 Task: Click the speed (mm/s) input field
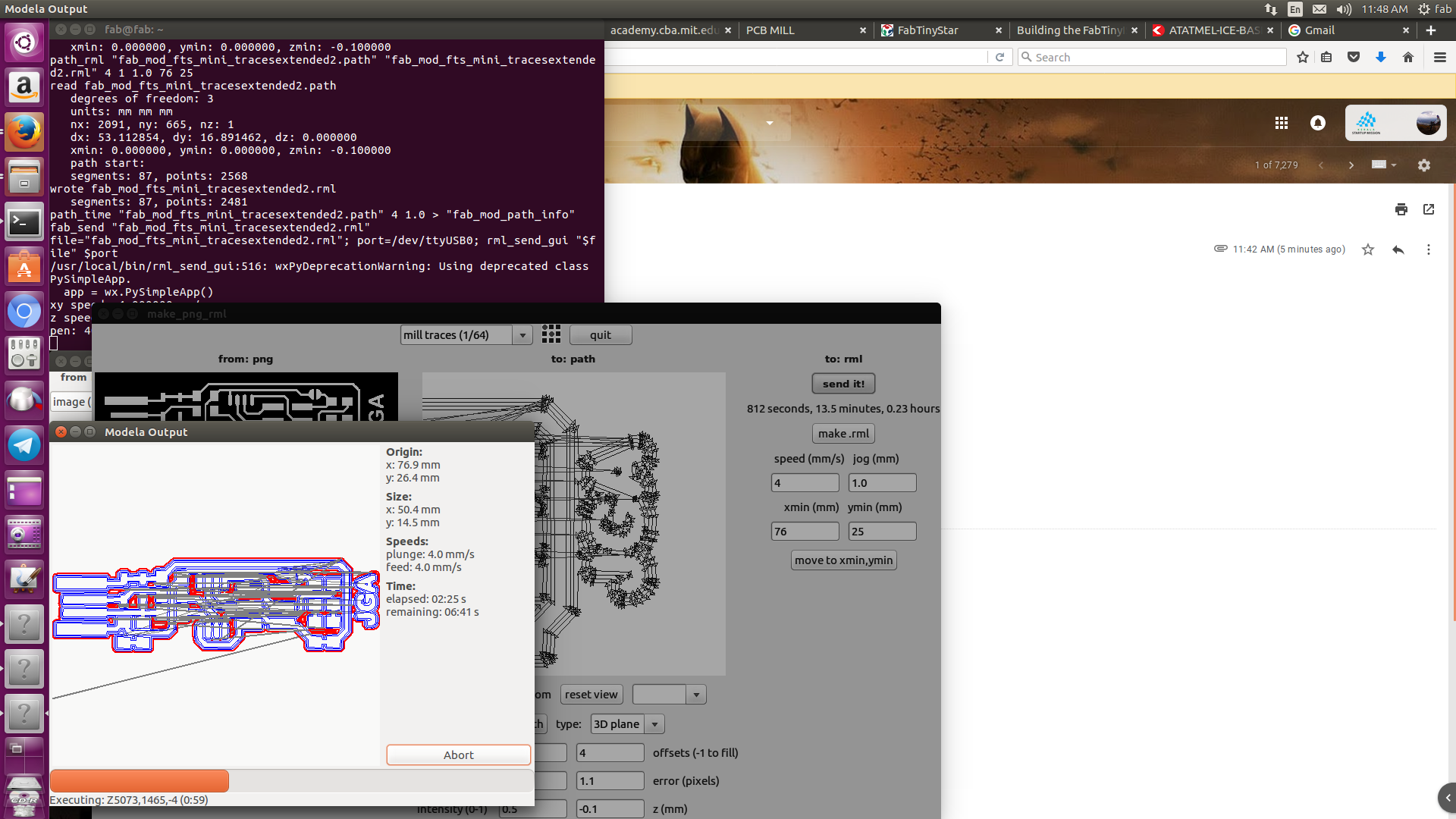[x=805, y=483]
